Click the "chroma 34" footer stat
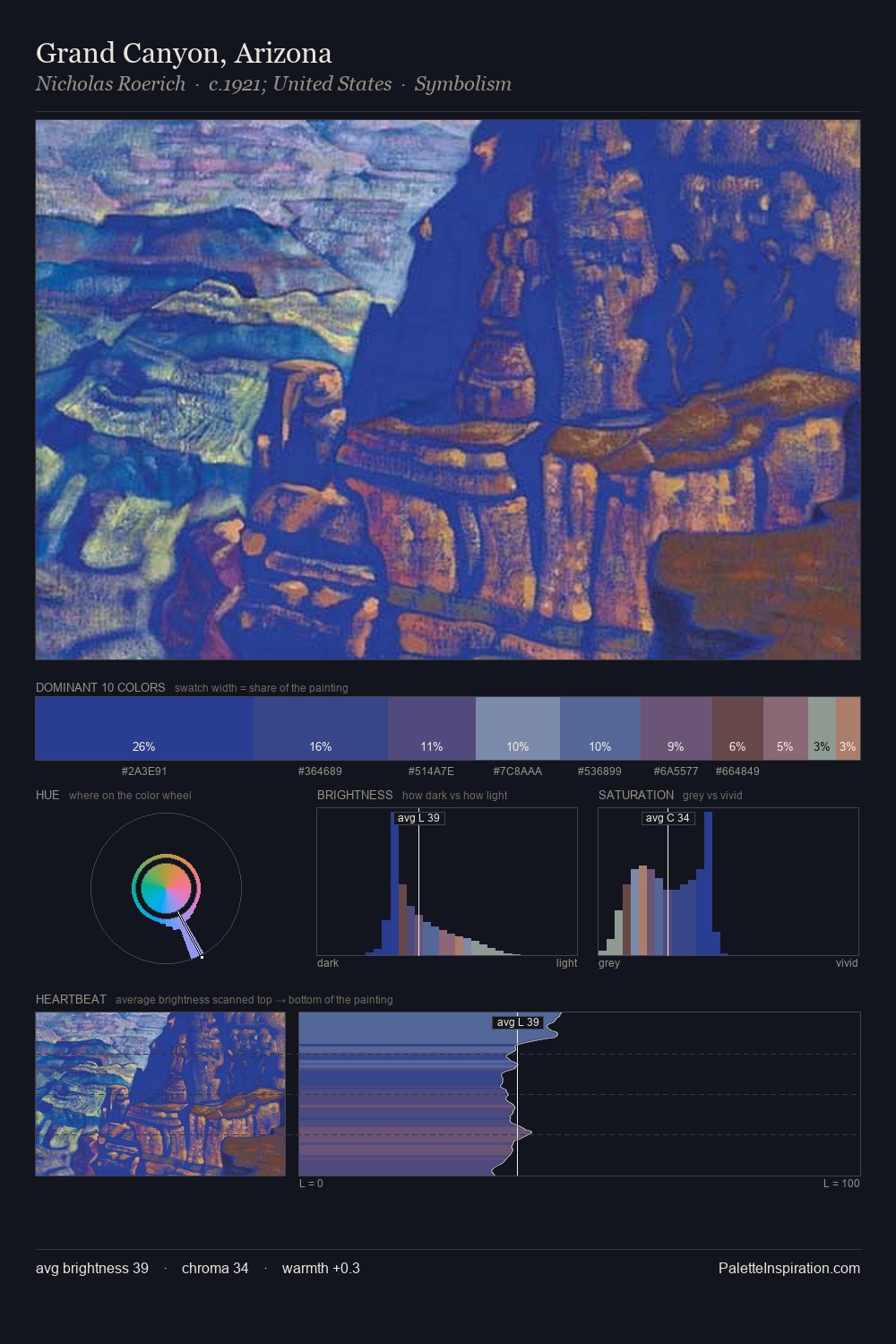 click(x=215, y=1268)
